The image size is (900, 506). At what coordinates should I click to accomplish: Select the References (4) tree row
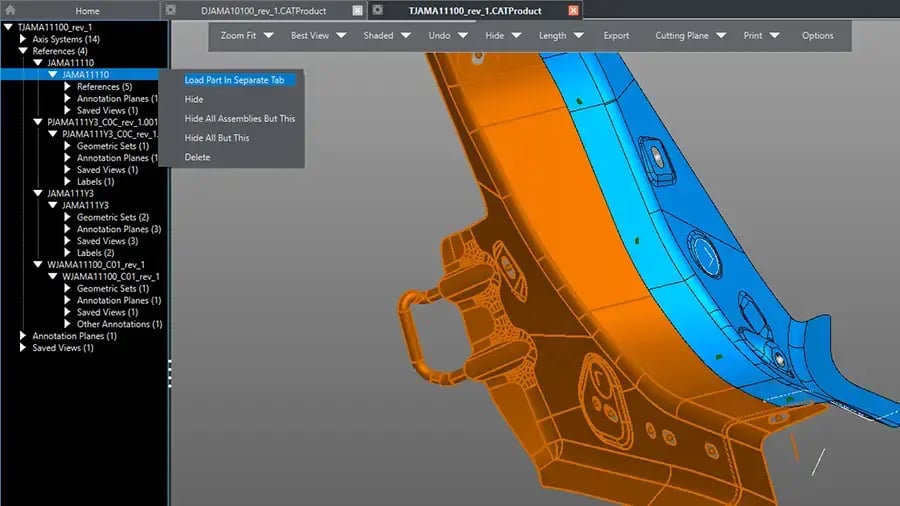(x=60, y=51)
